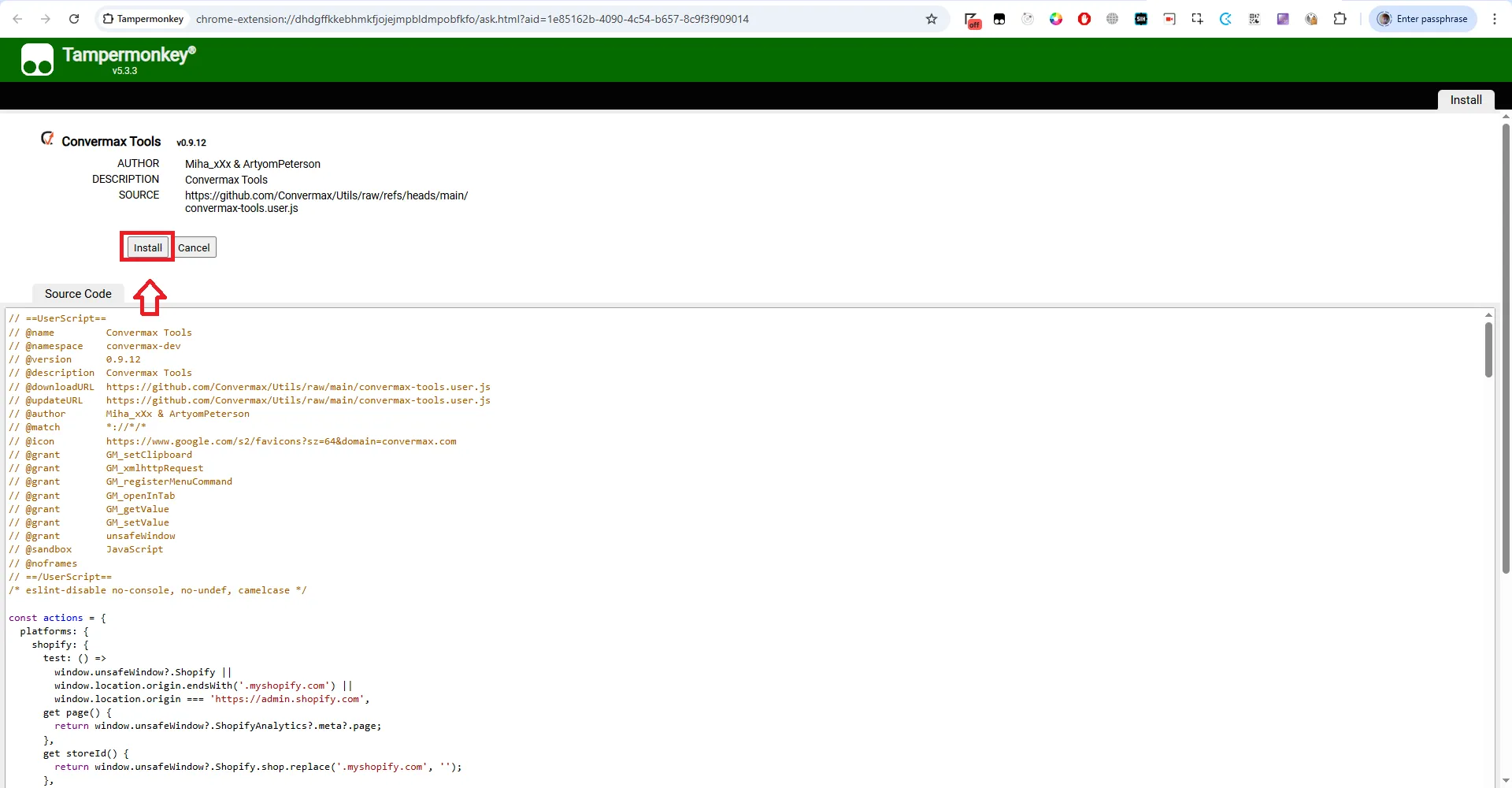Click the source code panel scrollbar thumb

click(x=1488, y=350)
